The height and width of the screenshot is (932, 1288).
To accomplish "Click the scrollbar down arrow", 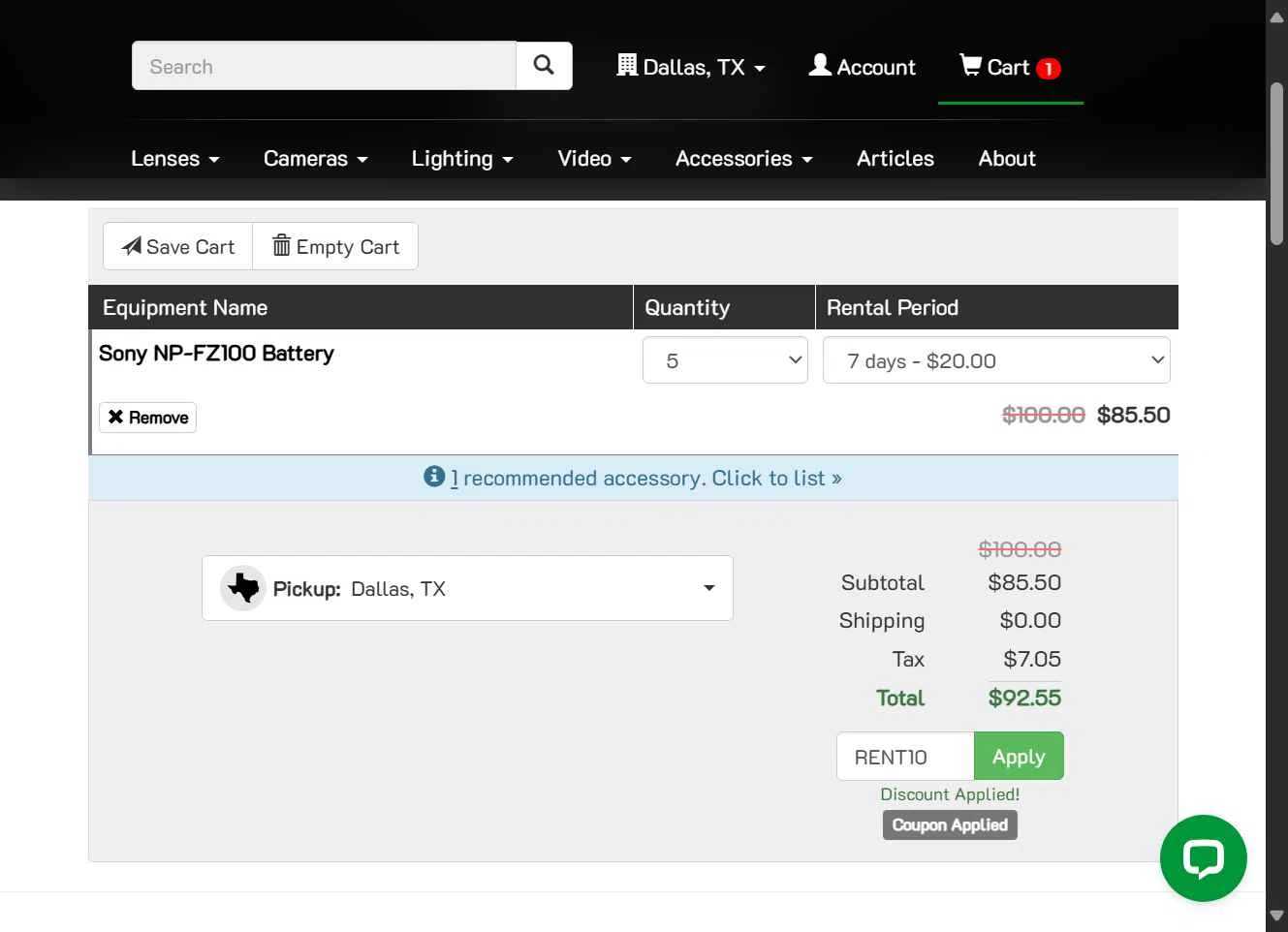I will [x=1276, y=916].
